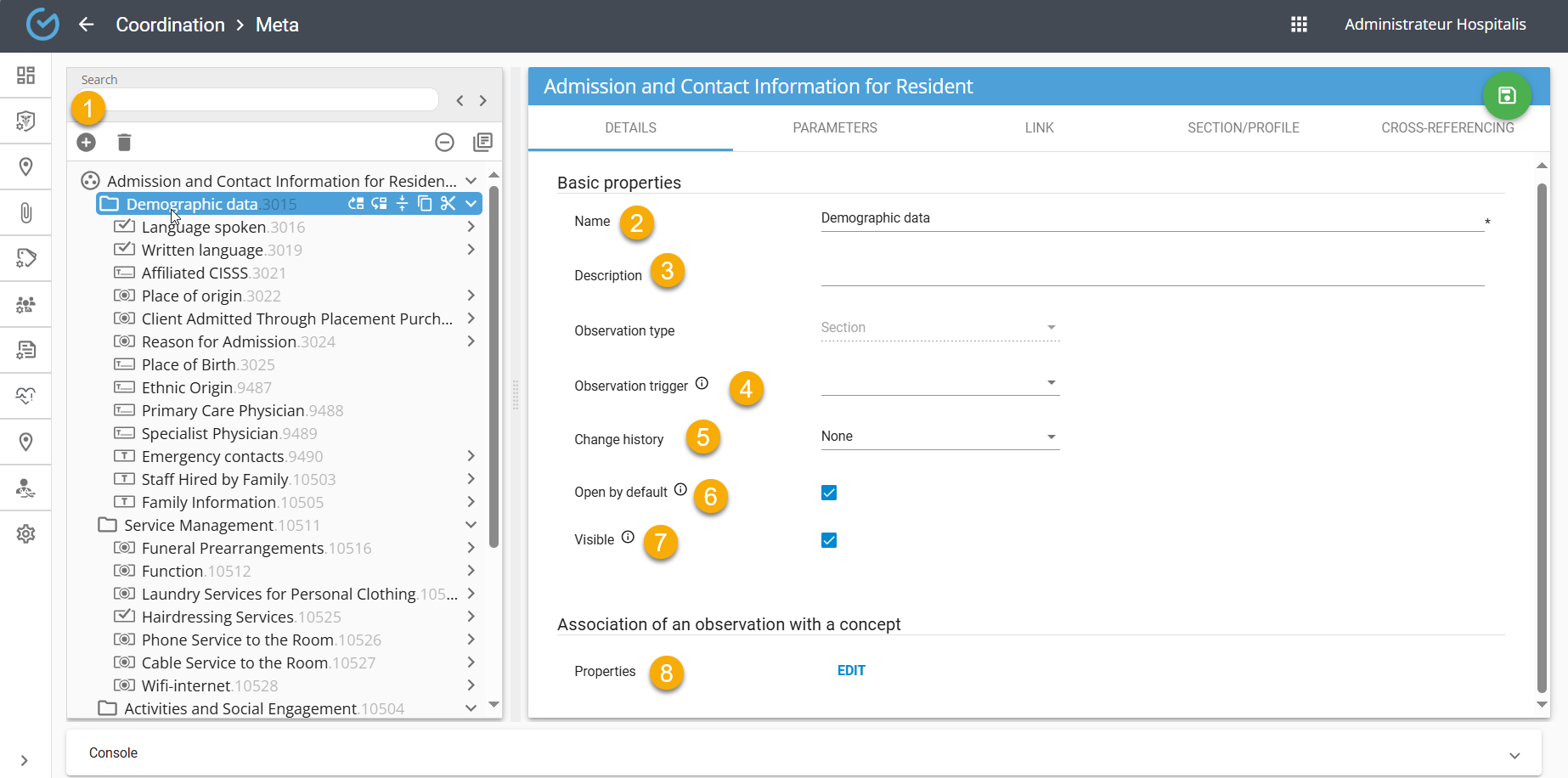Open the apps grid menu icon
Screen dimensions: 1568x778
(1299, 25)
